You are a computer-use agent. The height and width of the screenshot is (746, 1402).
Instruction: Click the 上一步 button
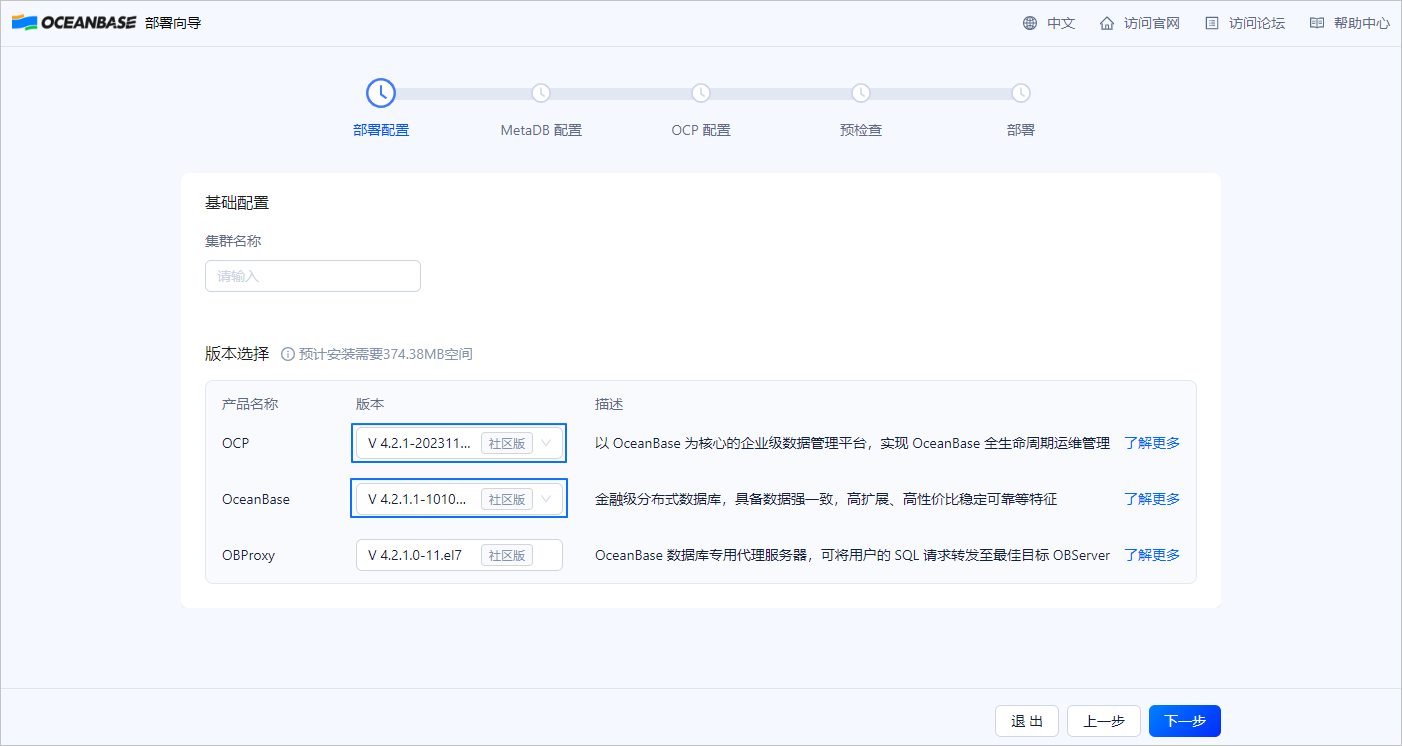[1104, 721]
